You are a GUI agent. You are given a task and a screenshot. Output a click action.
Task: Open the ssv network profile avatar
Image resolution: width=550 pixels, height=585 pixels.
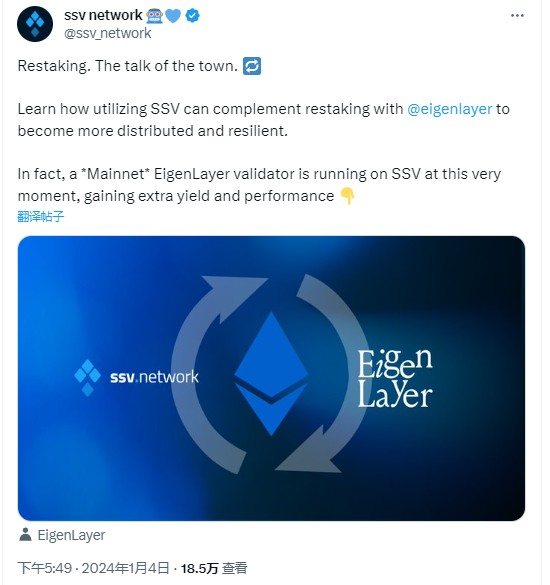click(x=35, y=24)
